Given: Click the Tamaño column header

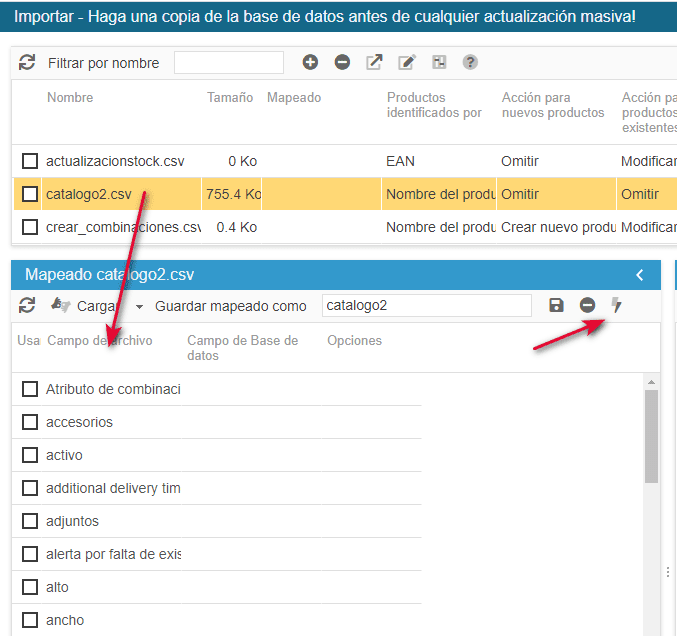Looking at the screenshot, I should (x=230, y=98).
